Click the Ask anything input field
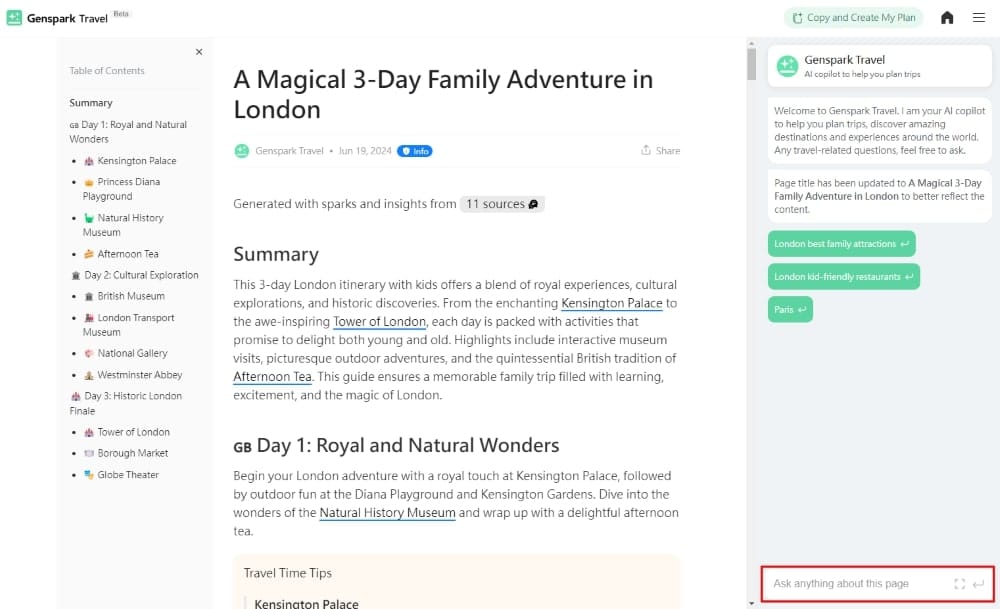 click(855, 583)
